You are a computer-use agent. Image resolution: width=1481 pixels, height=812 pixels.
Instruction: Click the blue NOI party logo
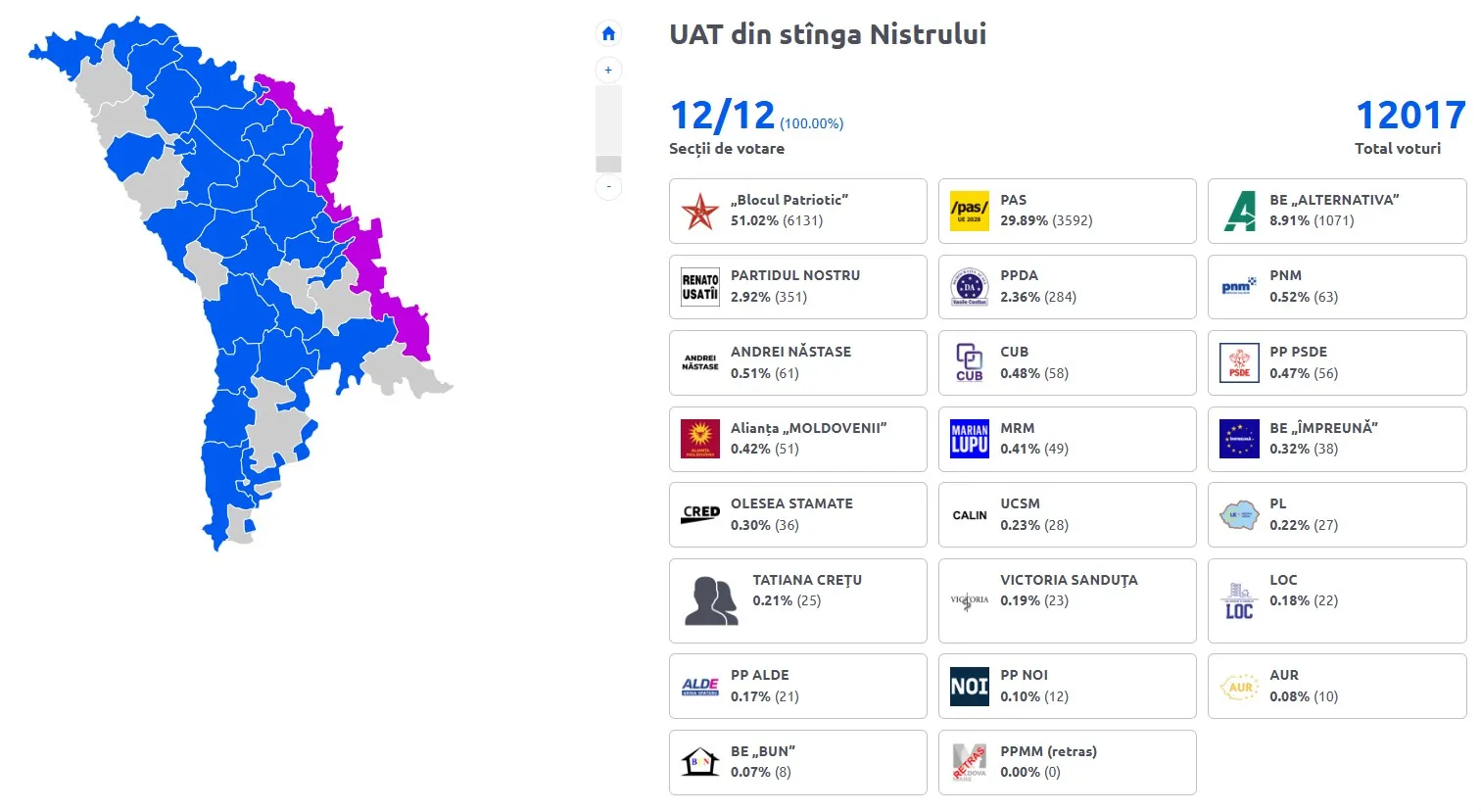pyautogui.click(x=970, y=687)
